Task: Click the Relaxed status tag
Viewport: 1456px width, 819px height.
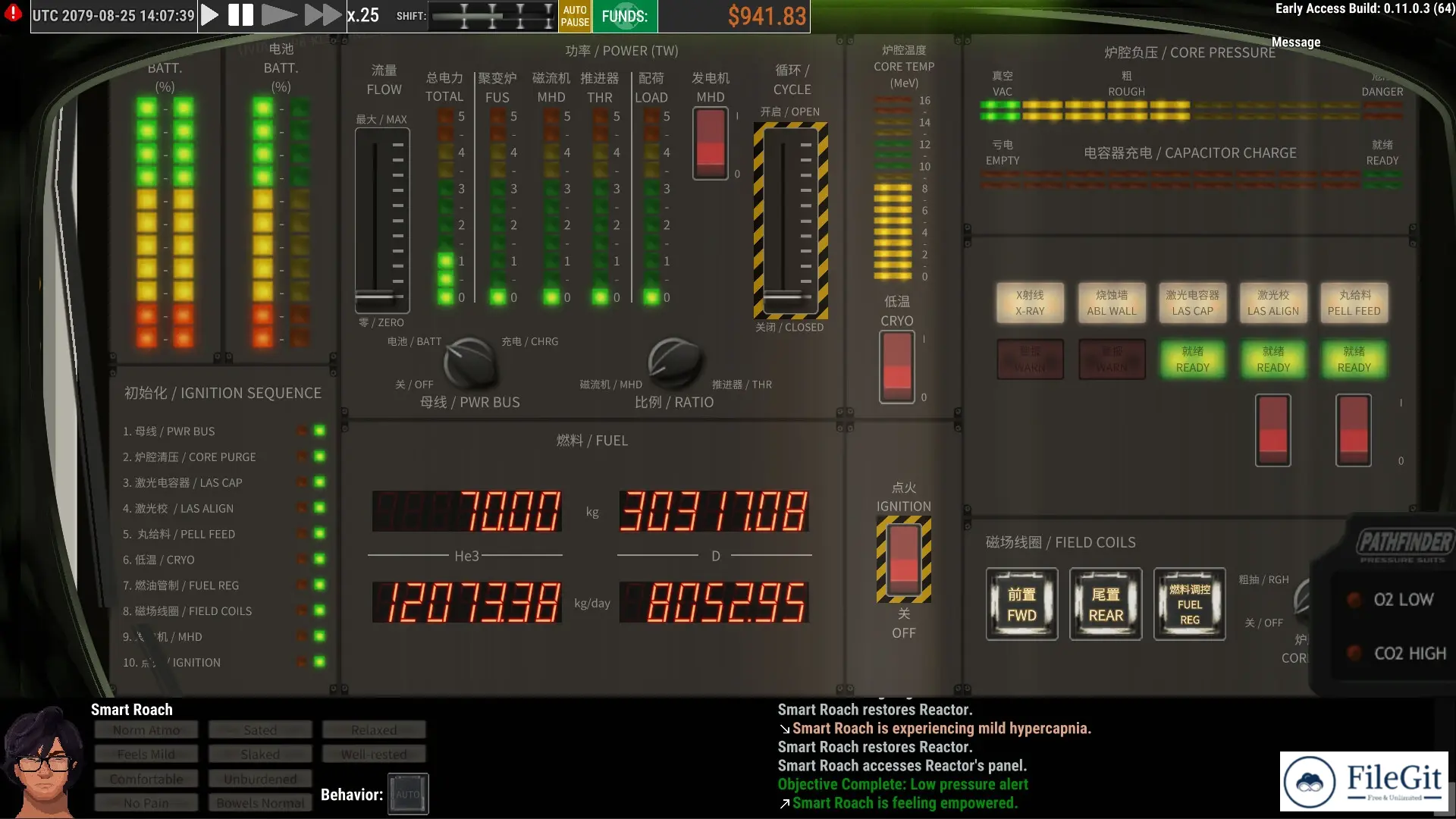Action: click(374, 730)
